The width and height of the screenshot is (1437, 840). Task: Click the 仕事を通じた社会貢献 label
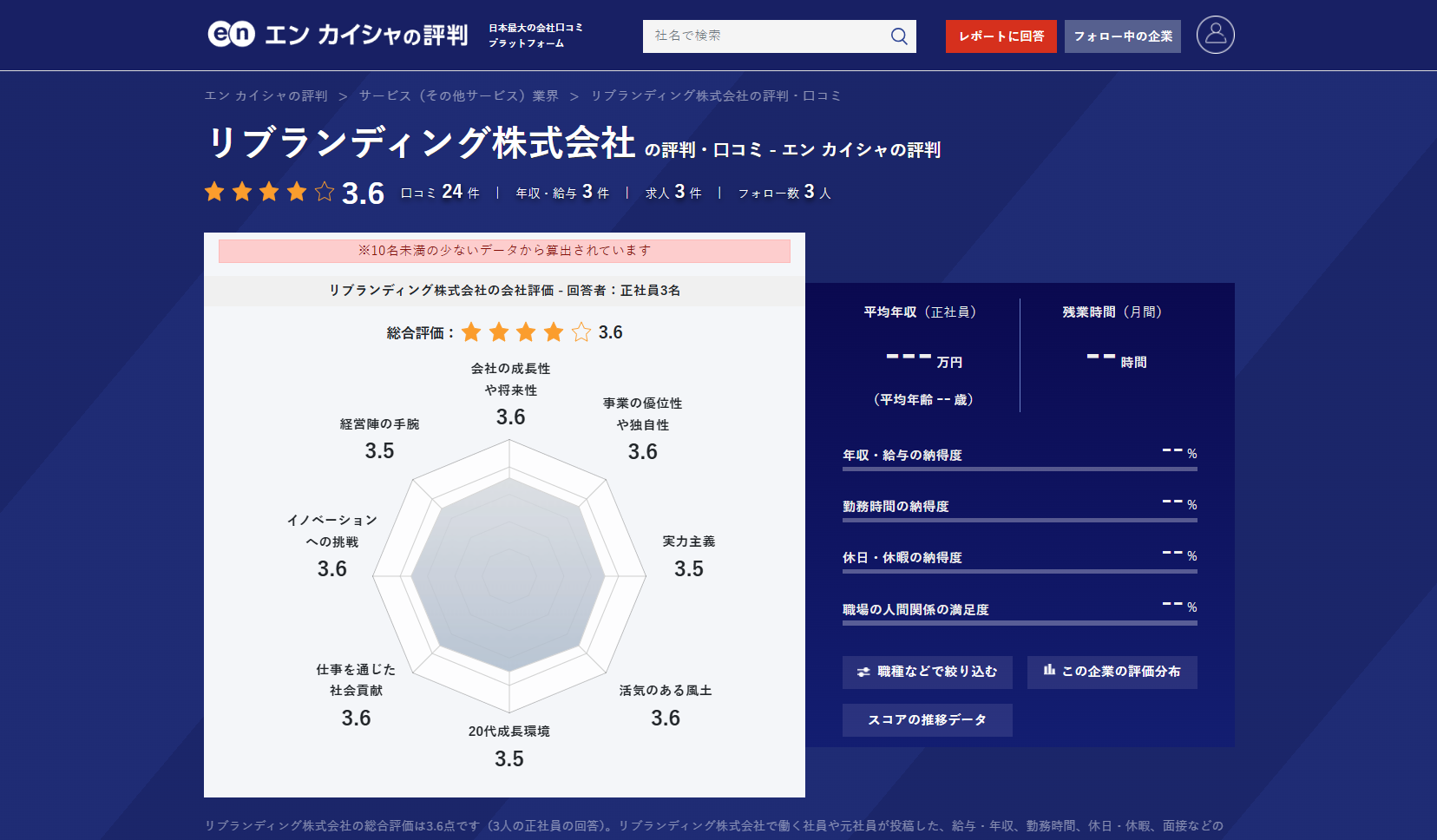pos(356,680)
